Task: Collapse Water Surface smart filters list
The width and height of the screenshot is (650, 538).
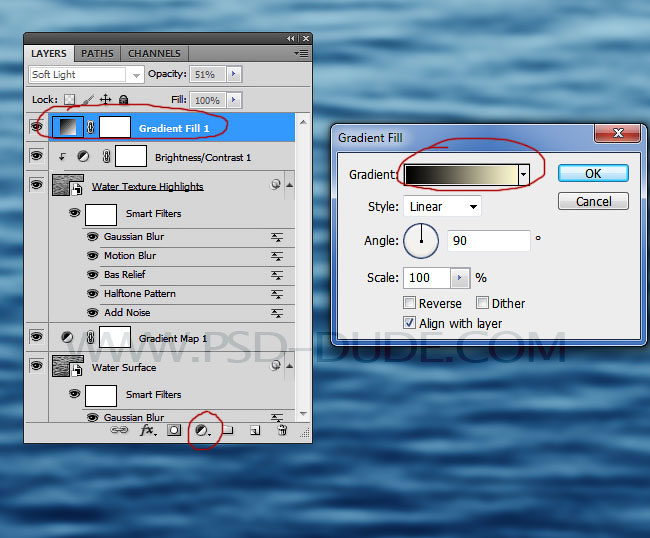Action: [x=290, y=366]
